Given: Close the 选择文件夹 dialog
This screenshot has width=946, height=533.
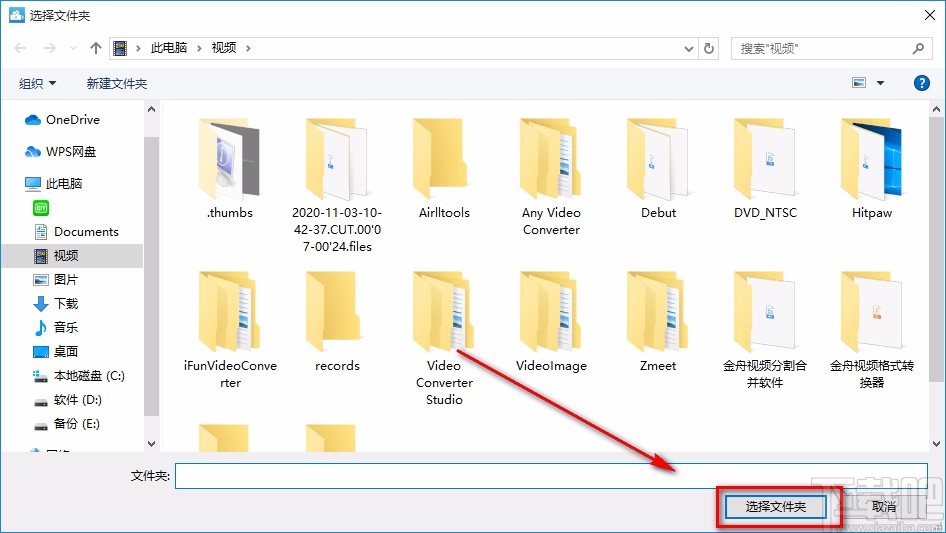Looking at the screenshot, I should coord(930,15).
